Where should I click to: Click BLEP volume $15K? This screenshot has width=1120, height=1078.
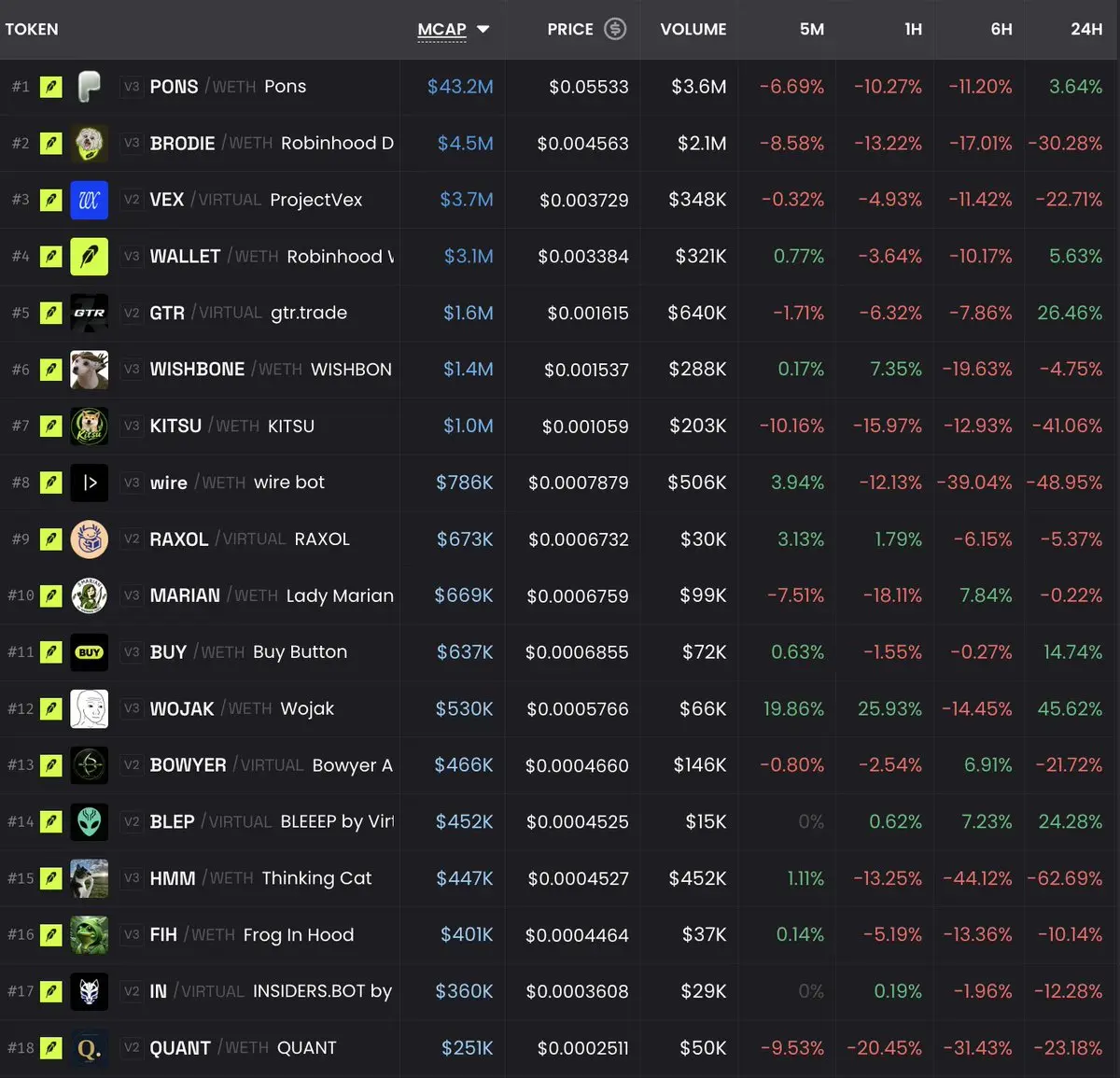pyautogui.click(x=706, y=821)
